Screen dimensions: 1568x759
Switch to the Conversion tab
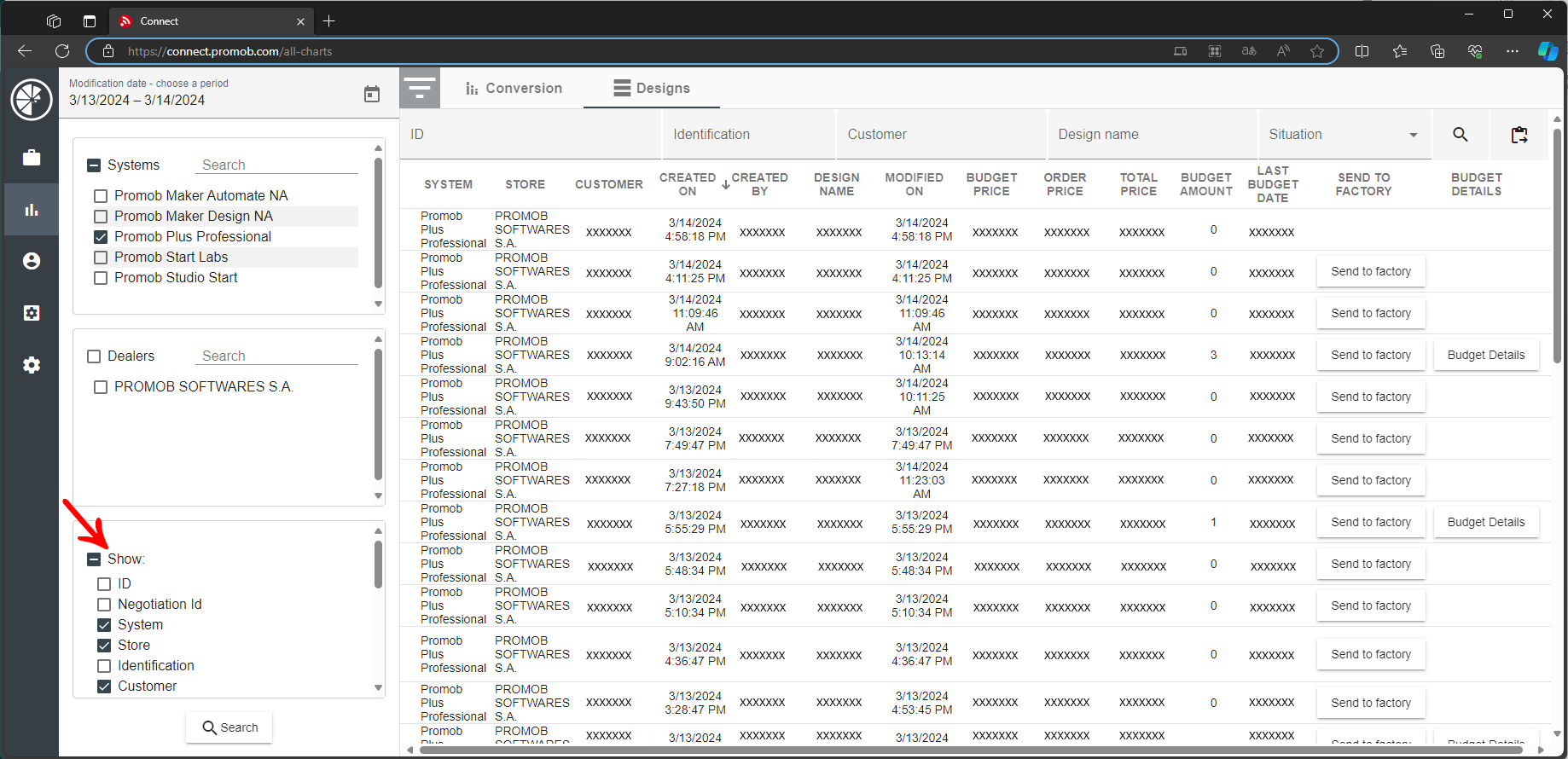pos(514,88)
